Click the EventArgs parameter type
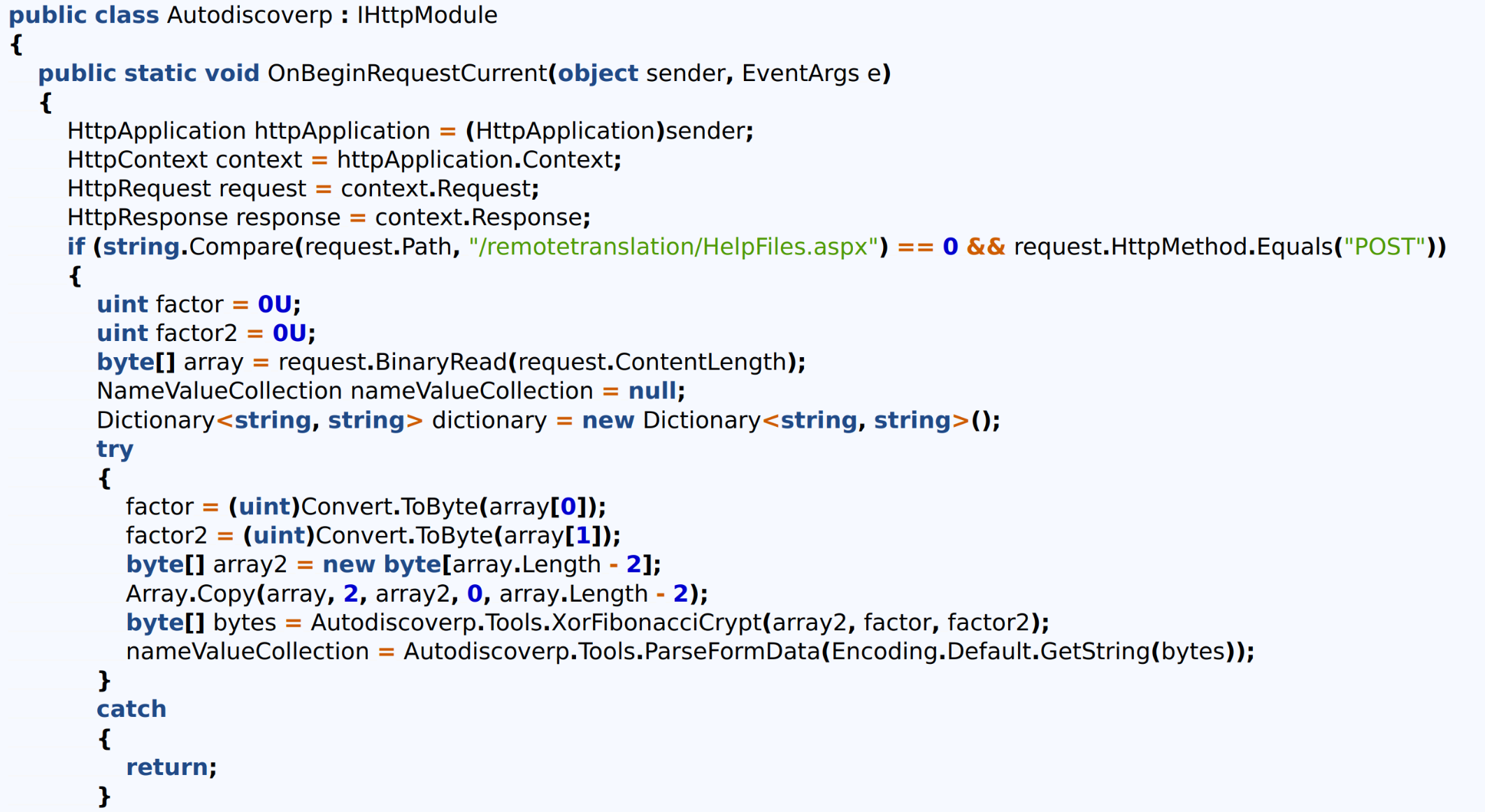Viewport: 1485px width, 812px height. tap(800, 73)
